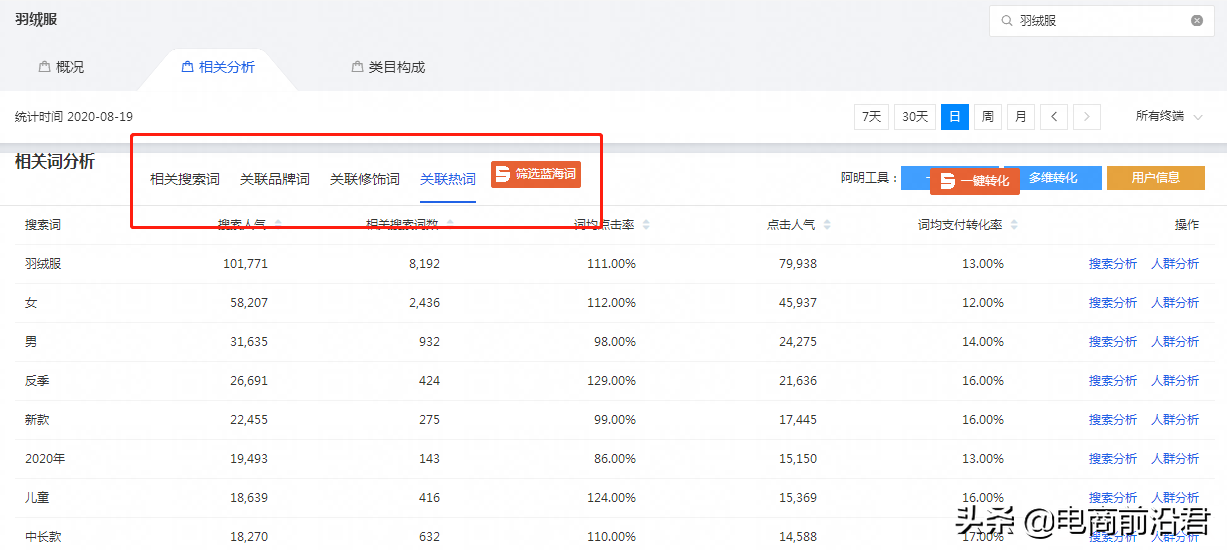
Task: Open 人群分析 for 男 row
Action: pyautogui.click(x=1175, y=342)
